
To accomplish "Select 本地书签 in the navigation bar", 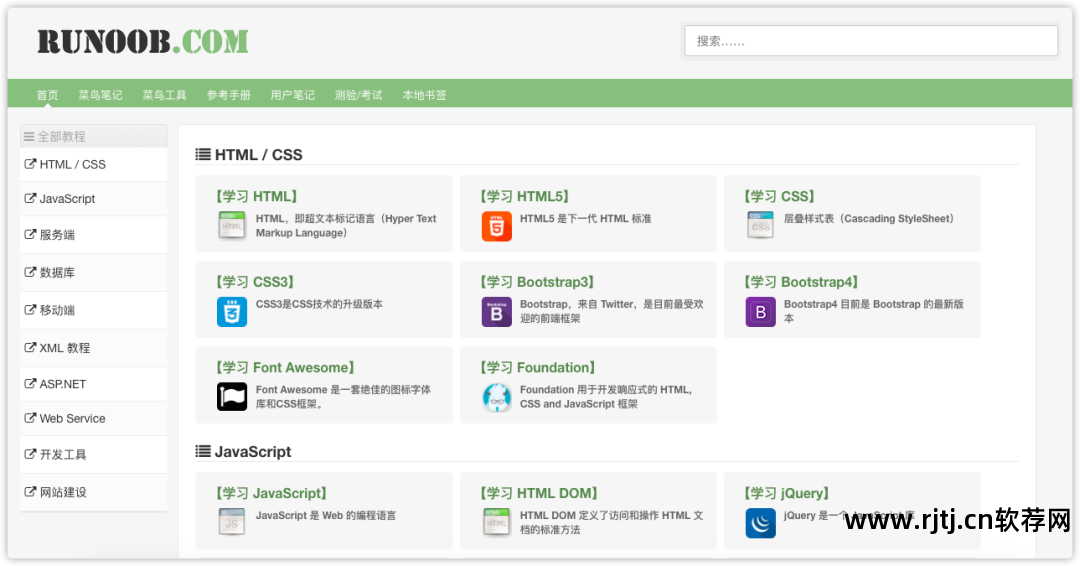I will (x=424, y=95).
